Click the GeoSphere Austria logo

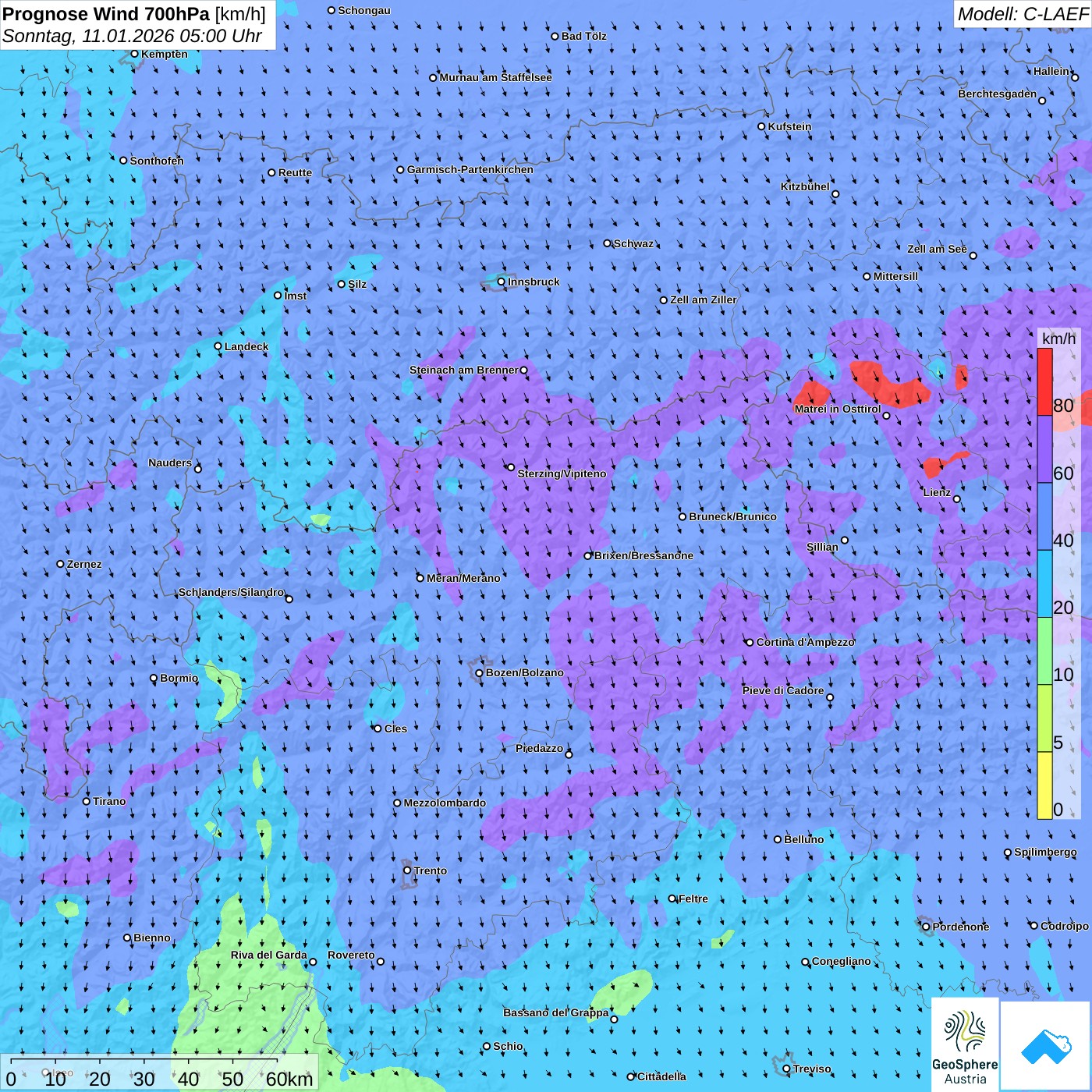click(x=965, y=1045)
